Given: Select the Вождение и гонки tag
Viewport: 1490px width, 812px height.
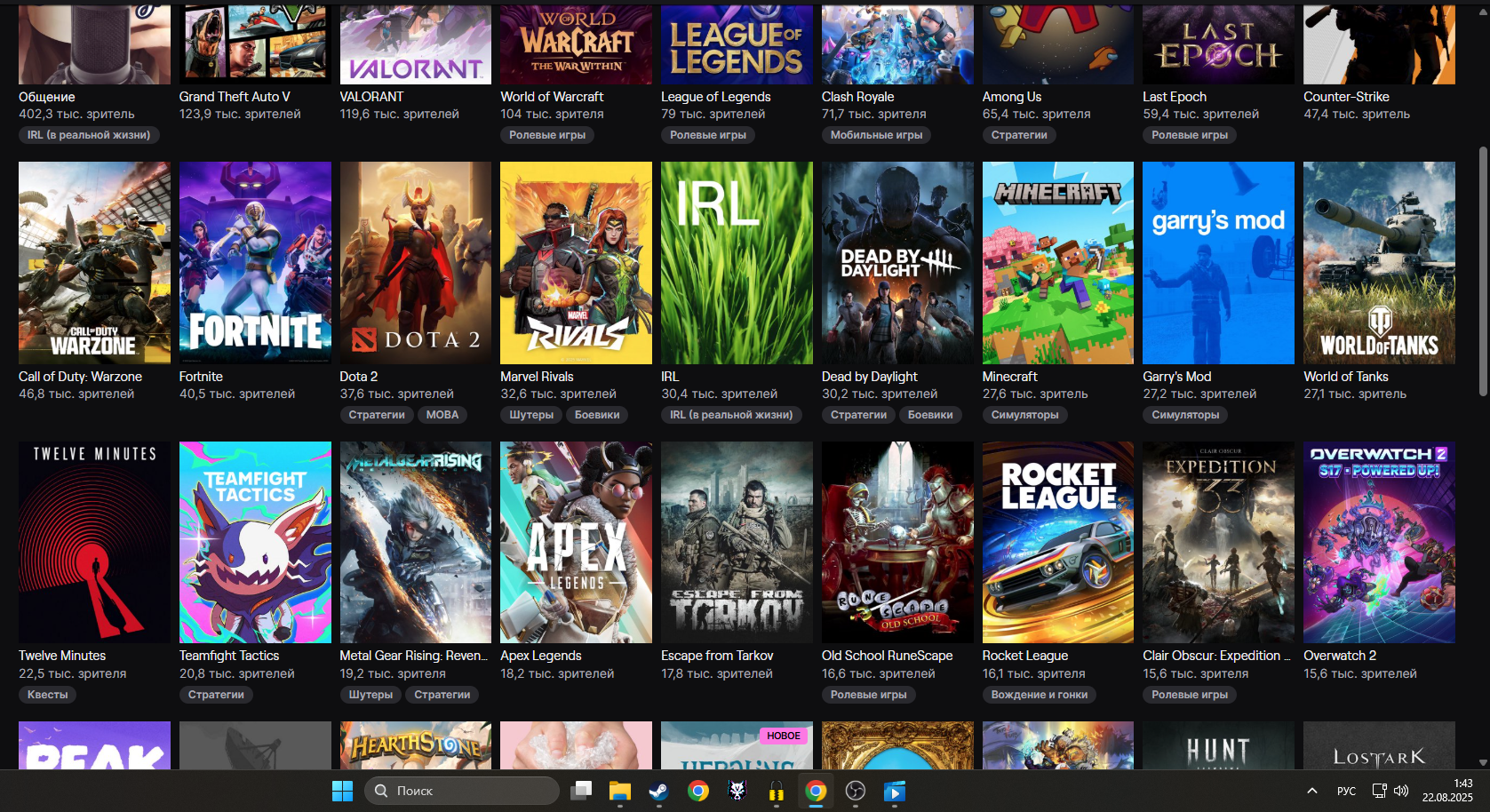Looking at the screenshot, I should pos(1040,695).
